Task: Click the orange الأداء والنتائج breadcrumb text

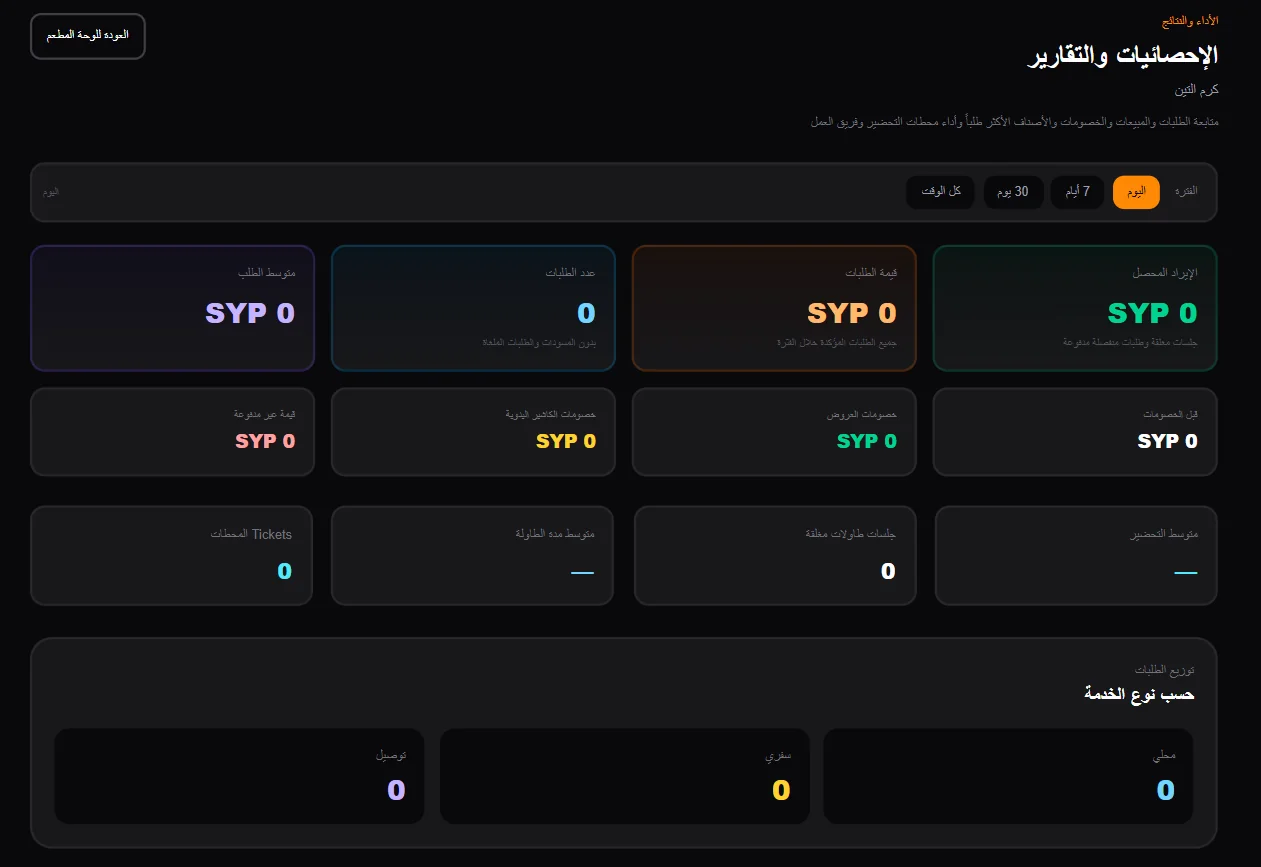Action: (1190, 21)
